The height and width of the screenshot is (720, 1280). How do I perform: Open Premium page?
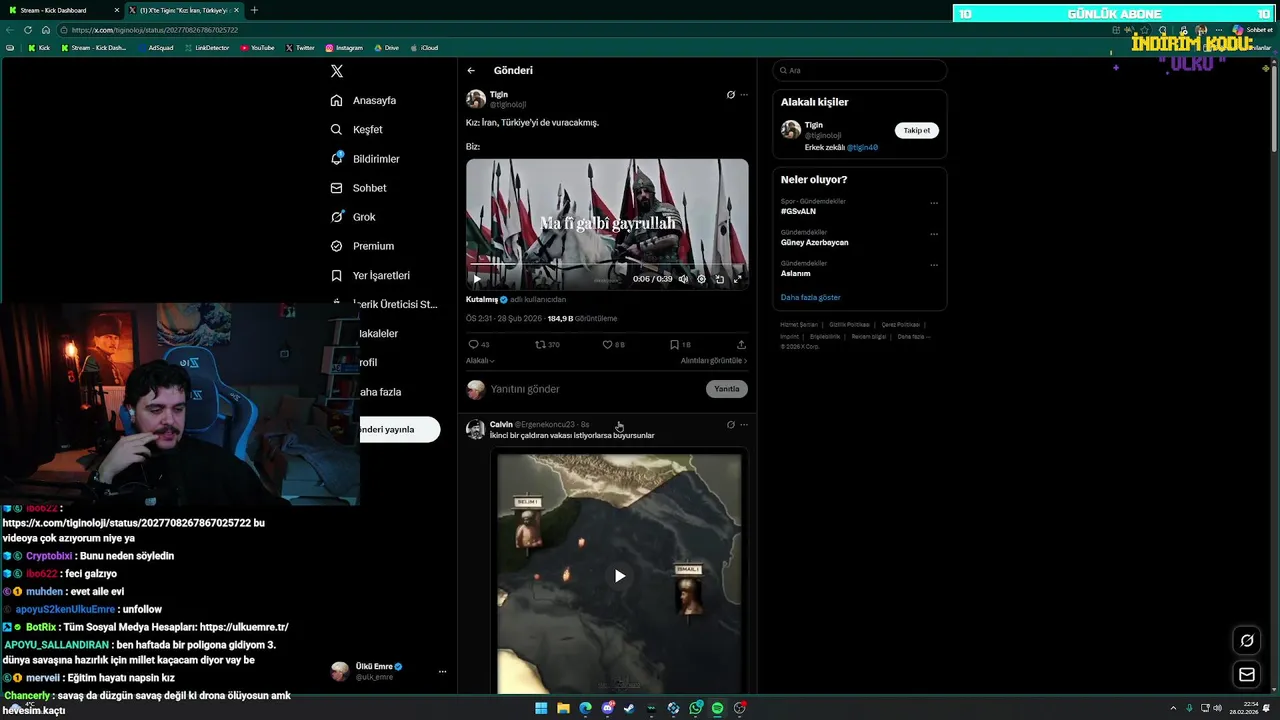click(362, 246)
